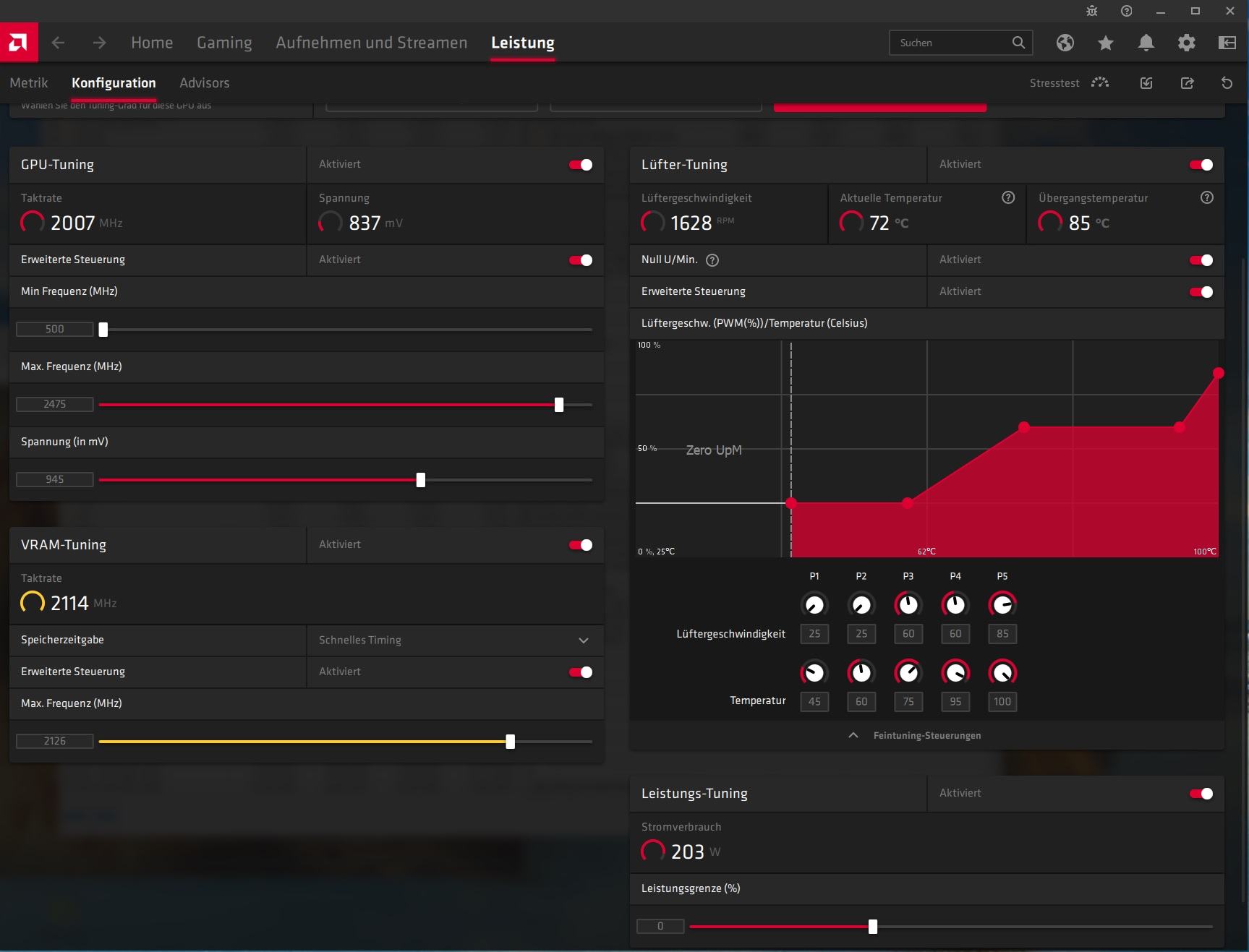Edit the Spannung 945 field
The height and width of the screenshot is (952, 1249).
tap(55, 479)
